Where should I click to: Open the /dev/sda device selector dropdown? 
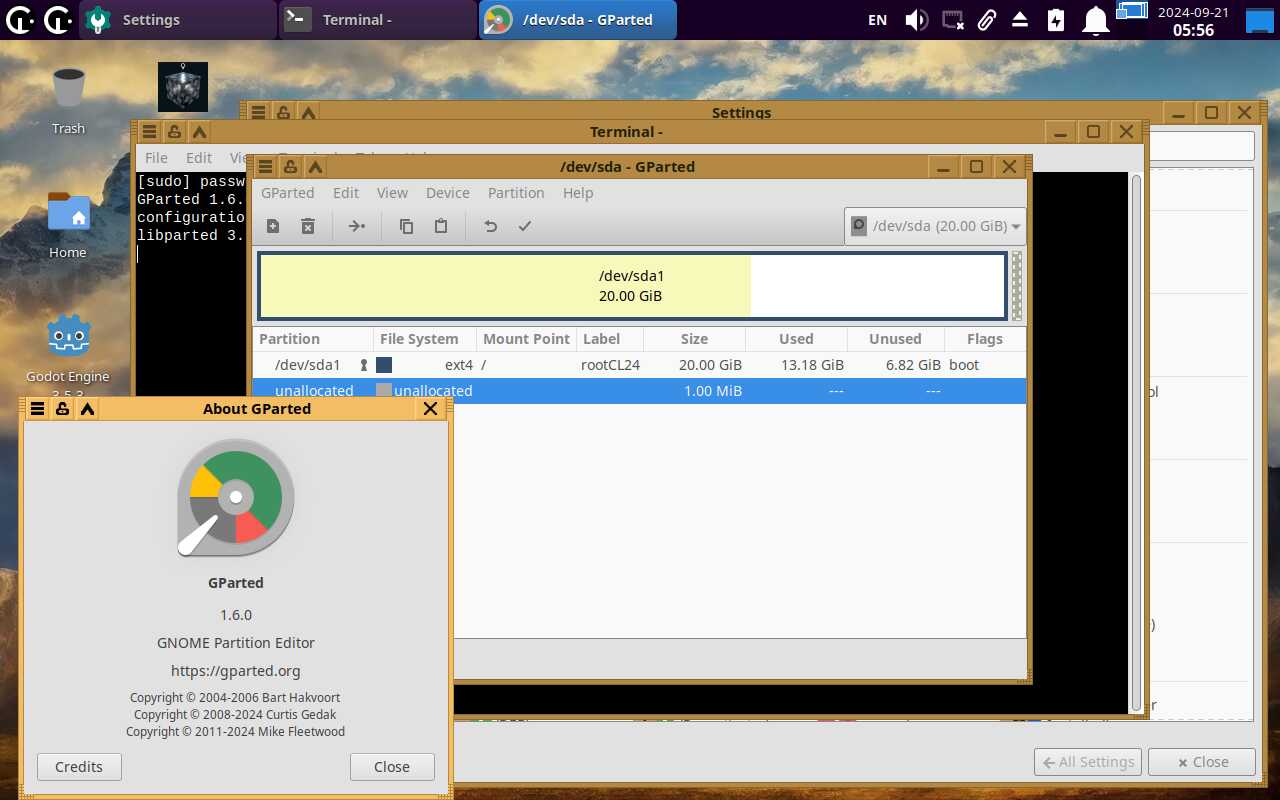click(x=935, y=226)
